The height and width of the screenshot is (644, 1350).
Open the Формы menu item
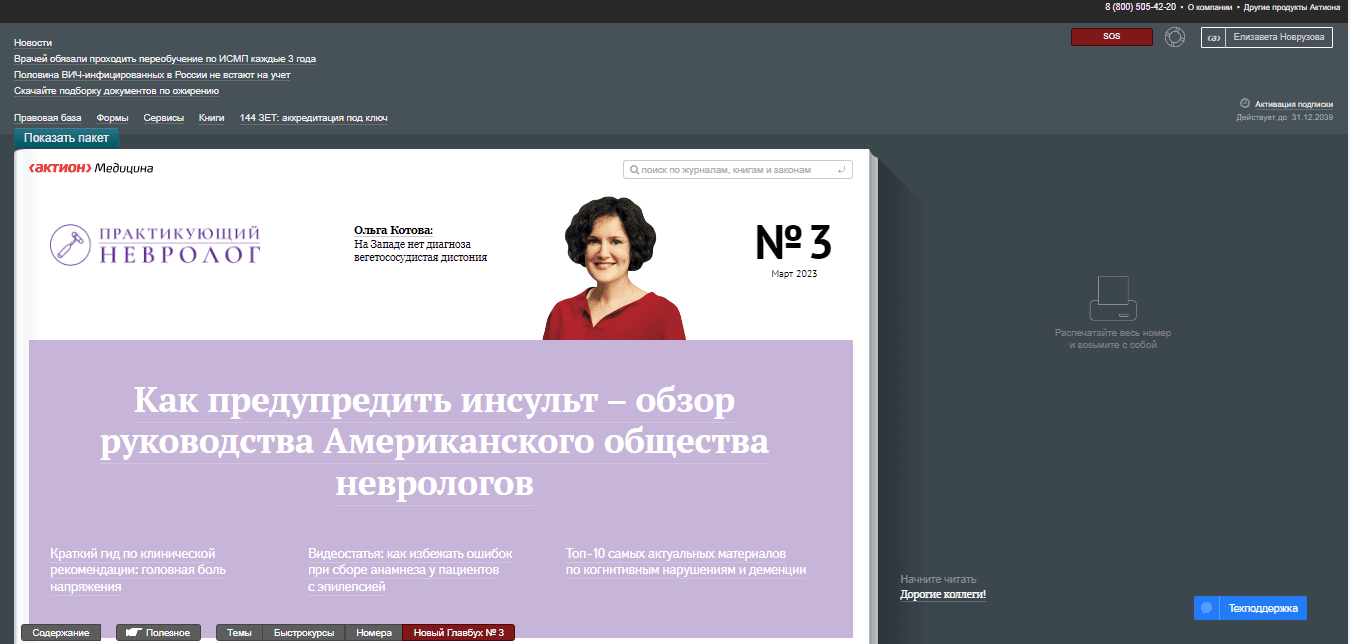[x=112, y=118]
